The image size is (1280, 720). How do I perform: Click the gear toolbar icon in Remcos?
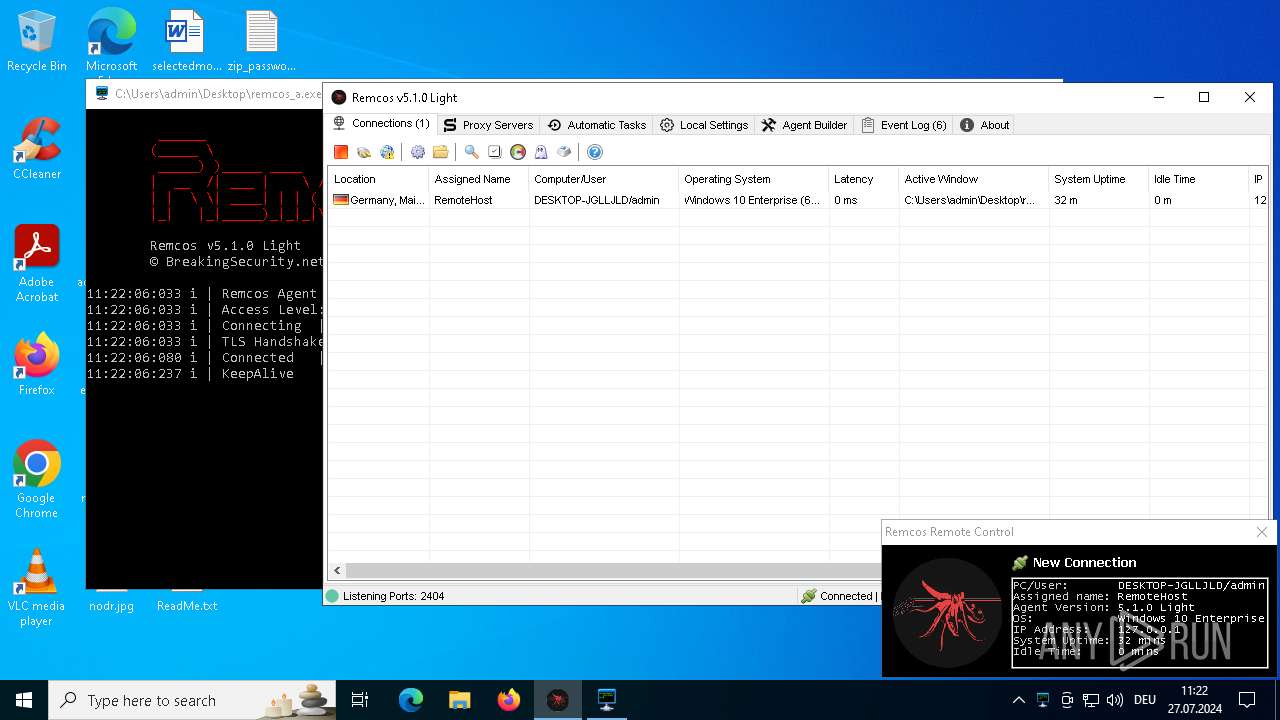tap(418, 152)
